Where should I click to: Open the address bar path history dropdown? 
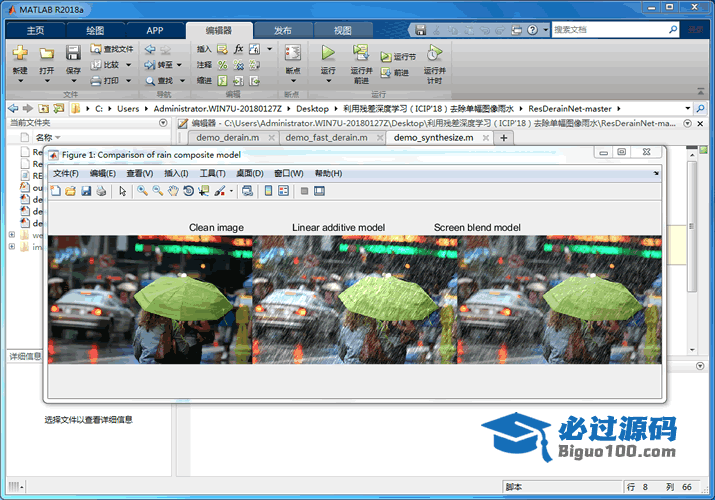[x=688, y=108]
